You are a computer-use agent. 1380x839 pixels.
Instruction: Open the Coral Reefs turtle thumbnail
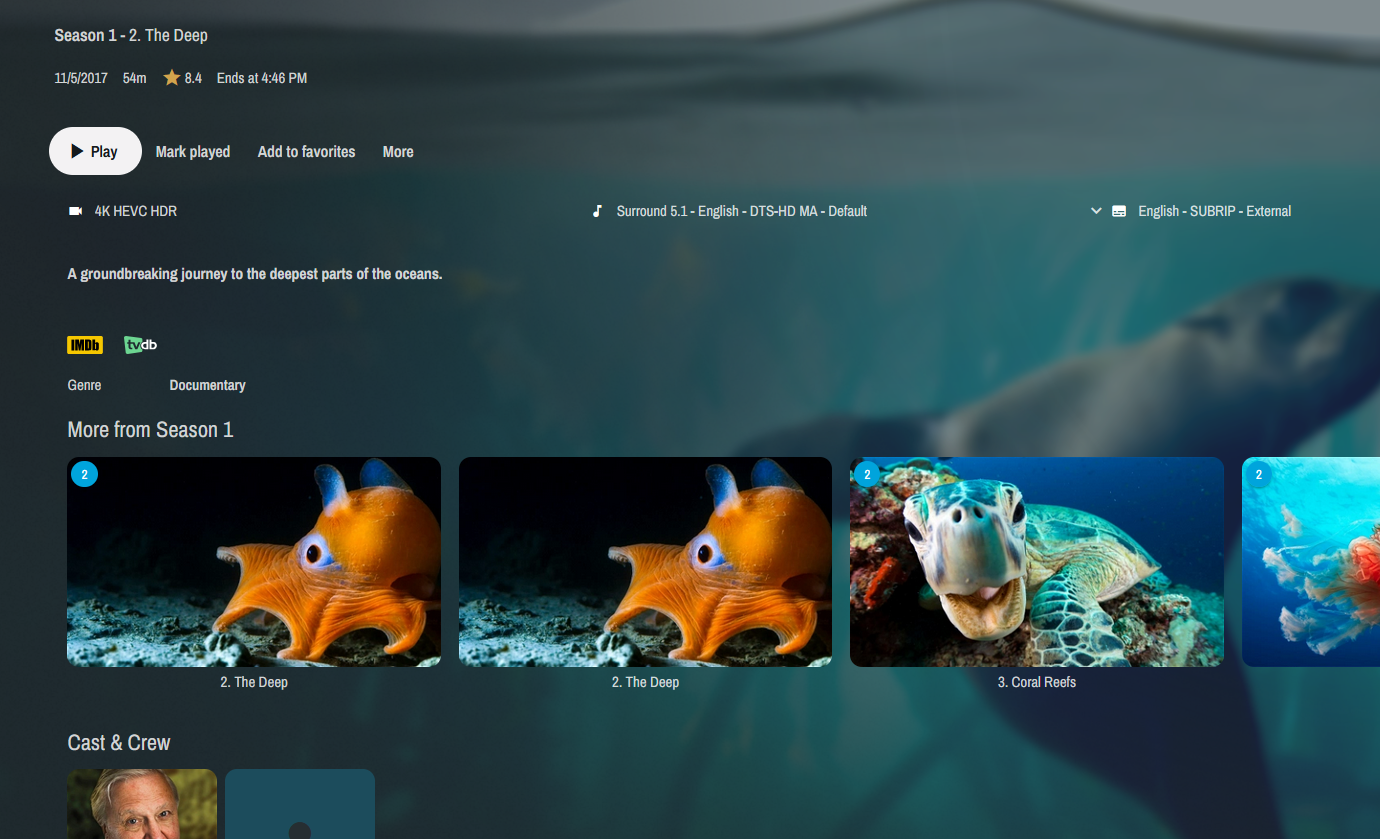click(x=1036, y=562)
